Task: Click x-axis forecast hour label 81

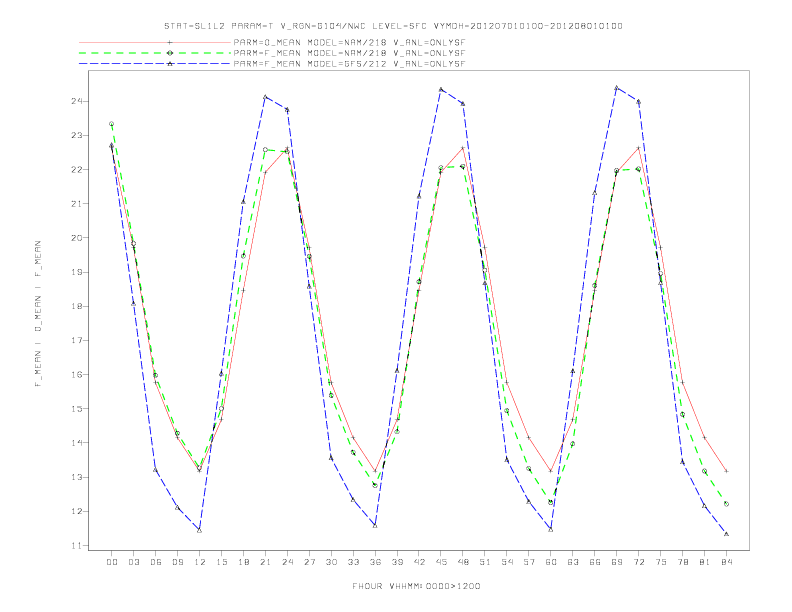Action: coord(705,562)
